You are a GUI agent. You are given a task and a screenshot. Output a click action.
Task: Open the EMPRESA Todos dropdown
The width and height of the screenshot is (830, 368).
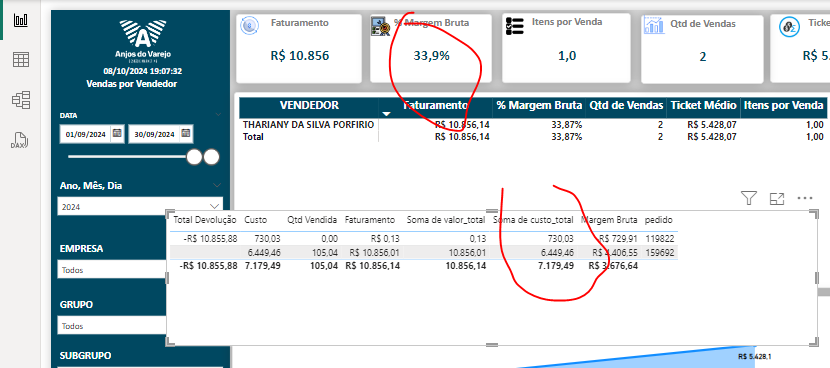pyautogui.click(x=112, y=270)
